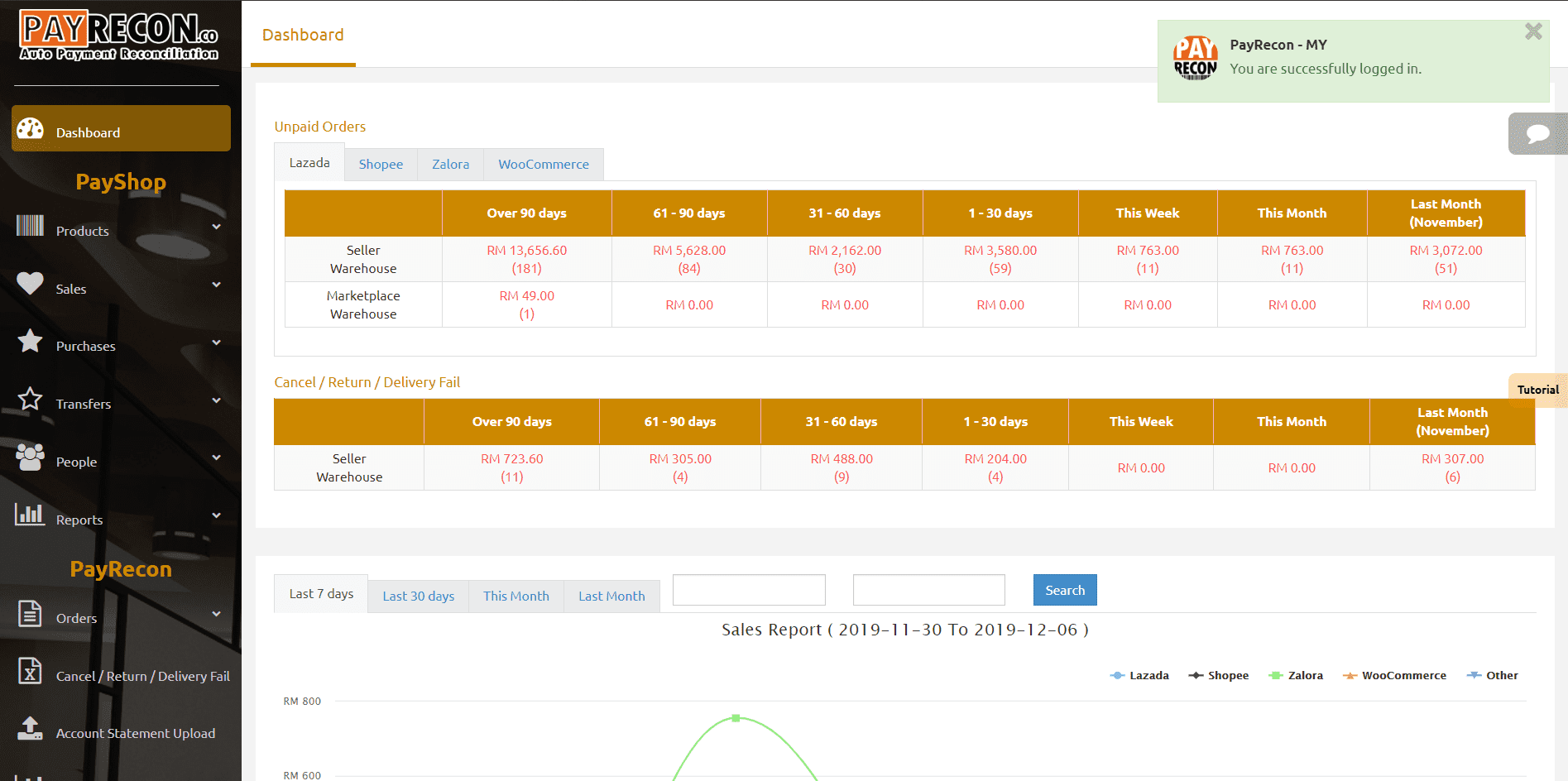Open unpaid 1-30 days amount RM 3,580.00
The height and width of the screenshot is (781, 1568).
tap(1000, 259)
